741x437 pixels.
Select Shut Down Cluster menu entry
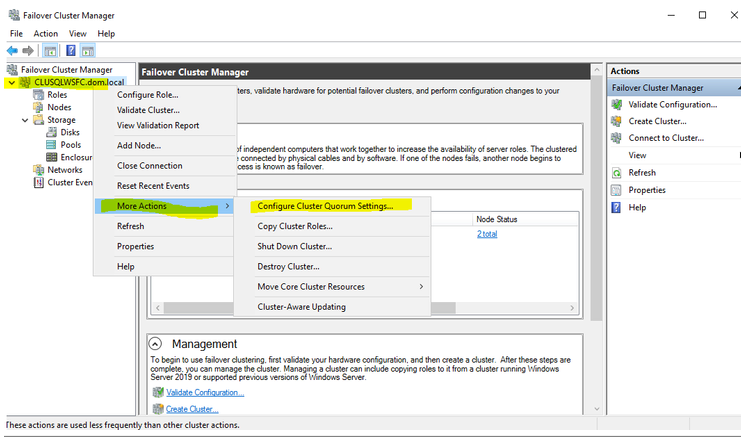(x=294, y=246)
